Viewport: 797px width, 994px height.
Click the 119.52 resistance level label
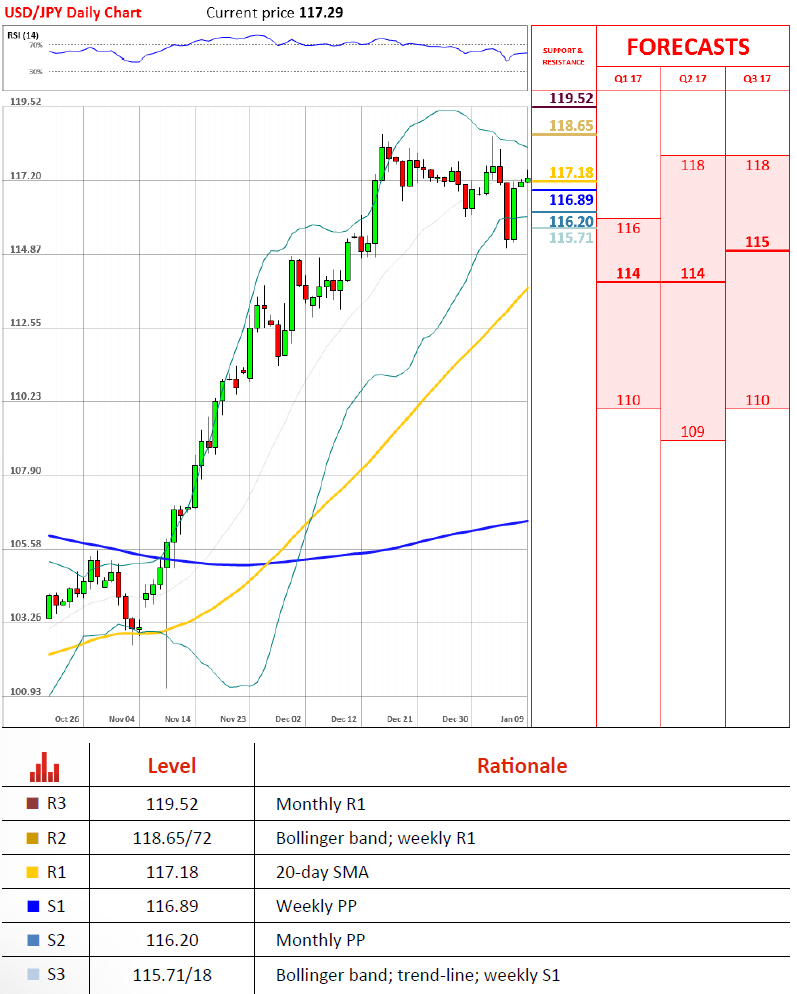571,98
